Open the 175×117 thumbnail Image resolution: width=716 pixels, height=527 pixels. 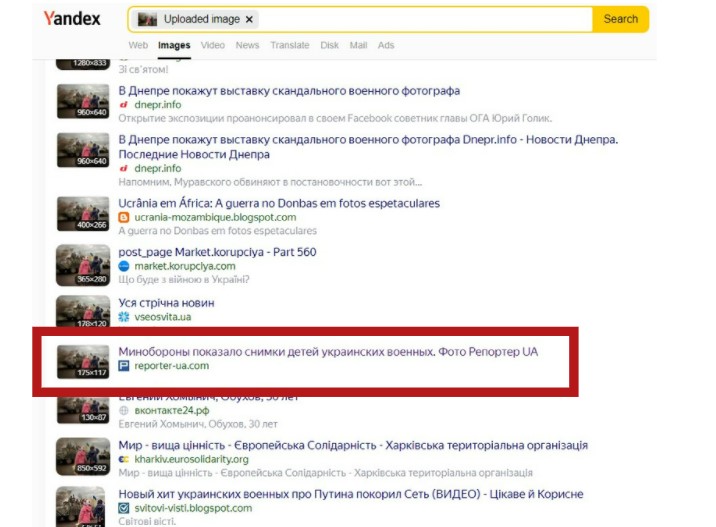83,362
